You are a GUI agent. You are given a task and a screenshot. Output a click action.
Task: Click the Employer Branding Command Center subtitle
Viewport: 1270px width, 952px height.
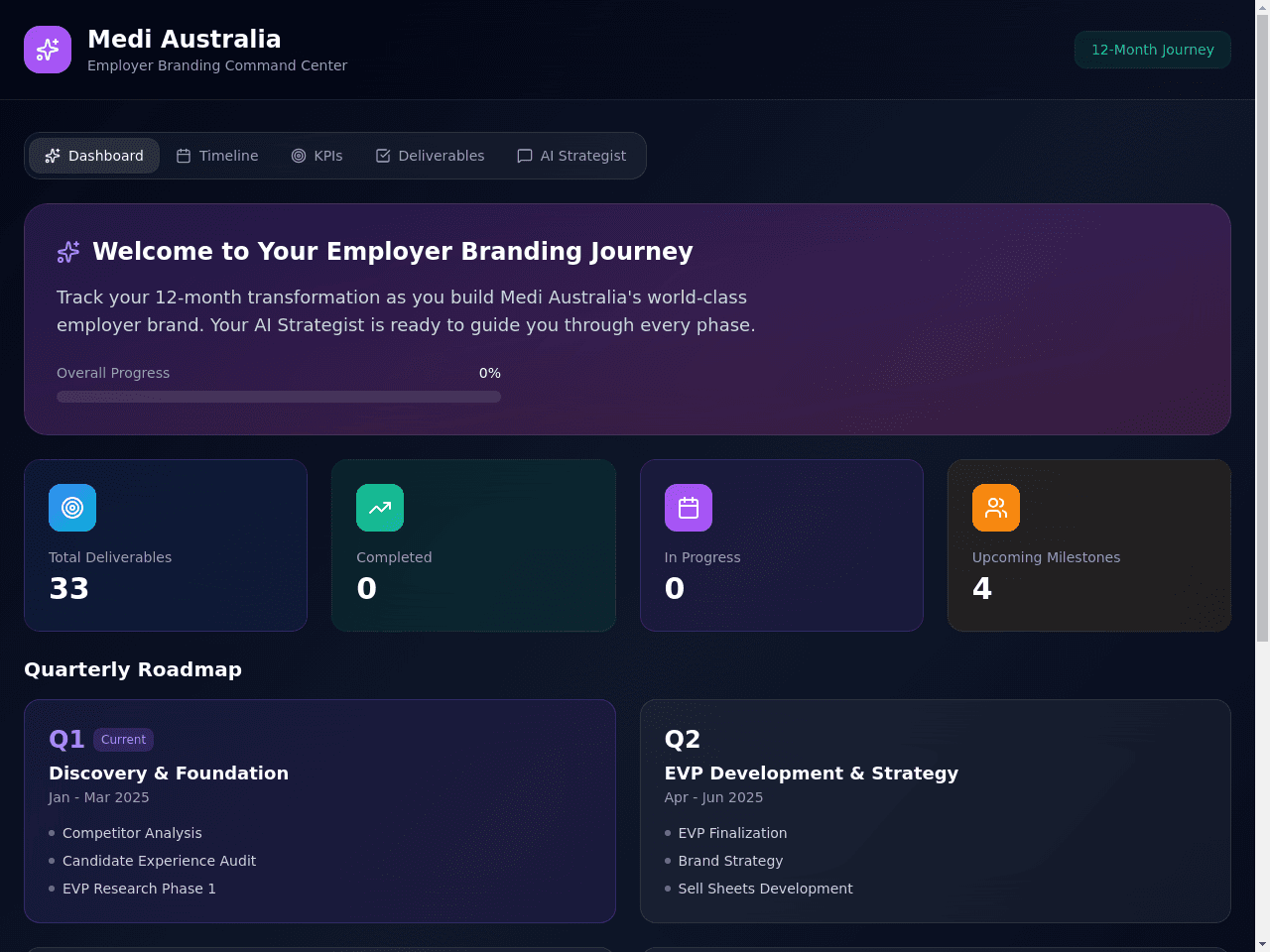[217, 65]
